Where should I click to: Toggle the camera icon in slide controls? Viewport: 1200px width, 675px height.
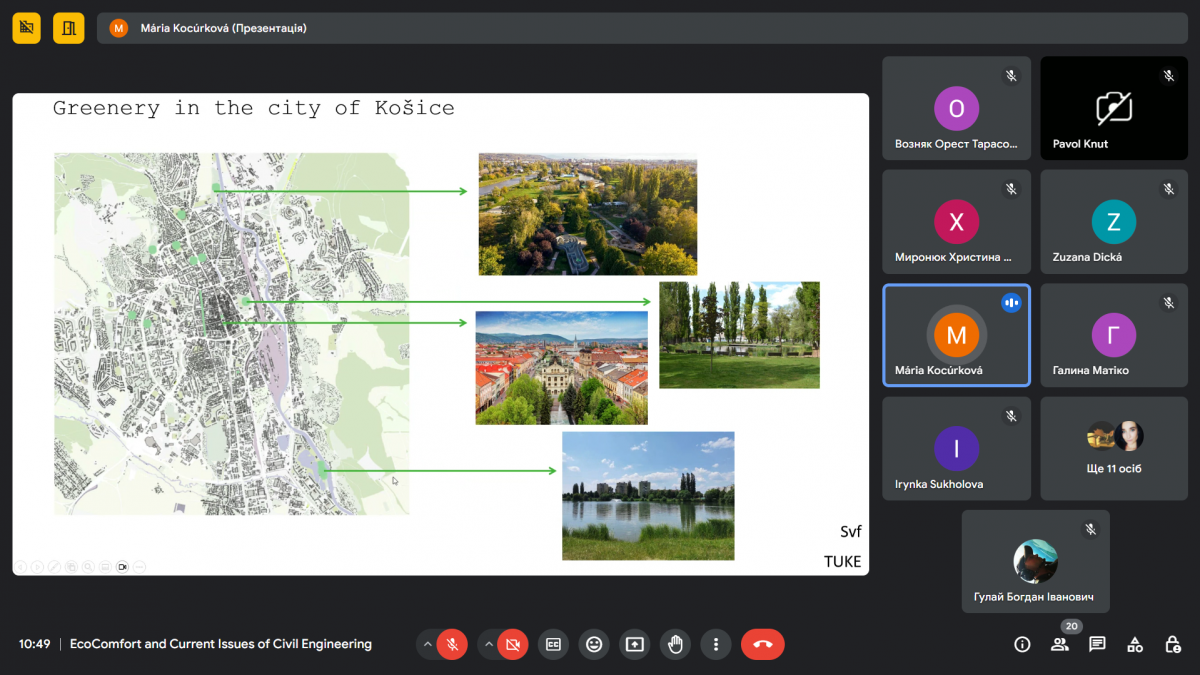[x=122, y=567]
